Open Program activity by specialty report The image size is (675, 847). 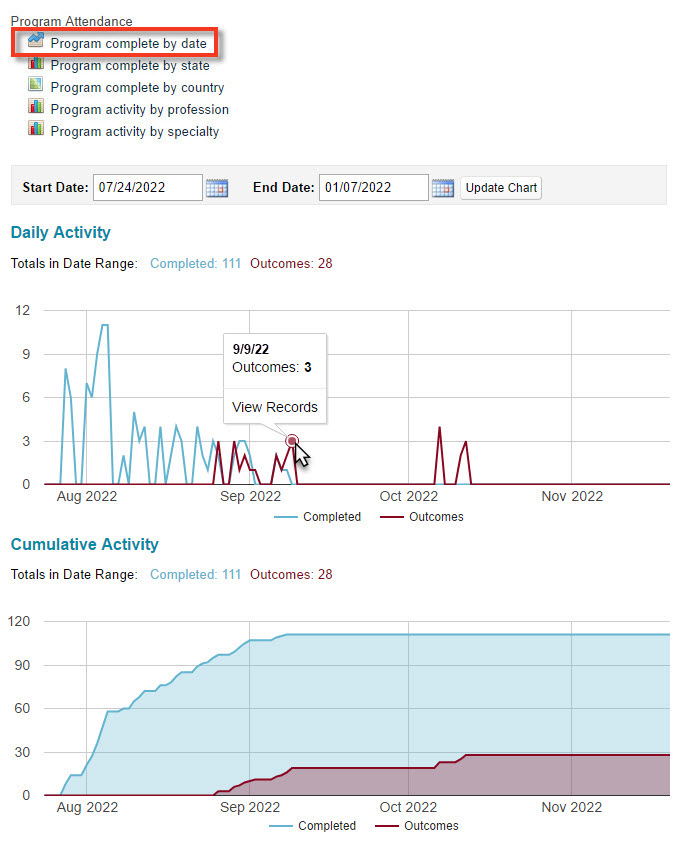[135, 132]
